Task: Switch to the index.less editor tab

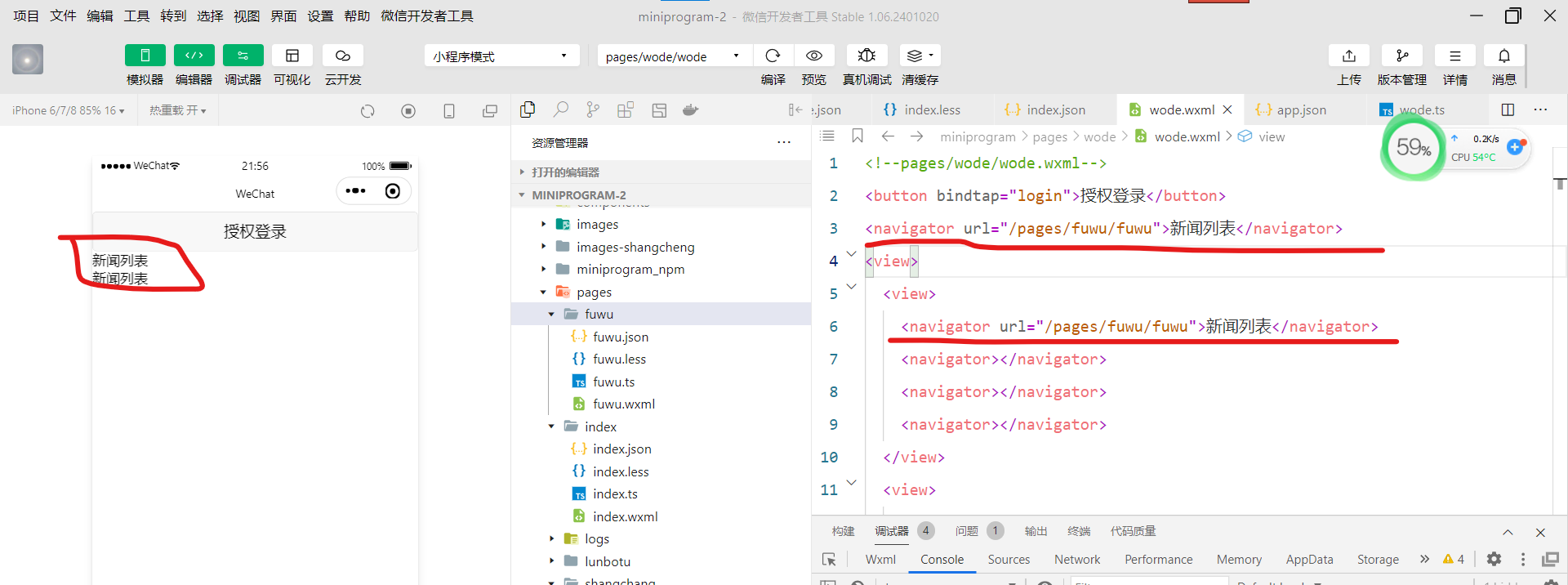Action: coord(932,109)
